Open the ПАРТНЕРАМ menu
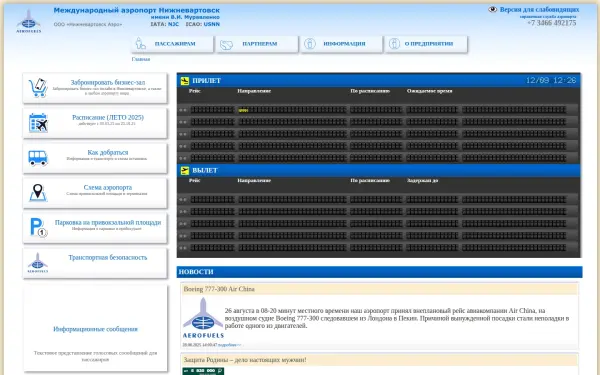This screenshot has height=375, width=600. point(257,44)
